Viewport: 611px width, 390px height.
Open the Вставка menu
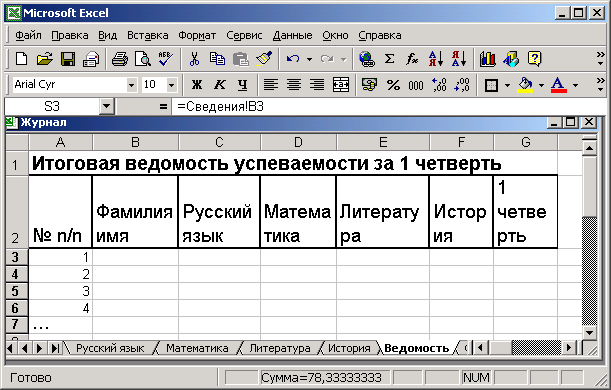pos(148,35)
